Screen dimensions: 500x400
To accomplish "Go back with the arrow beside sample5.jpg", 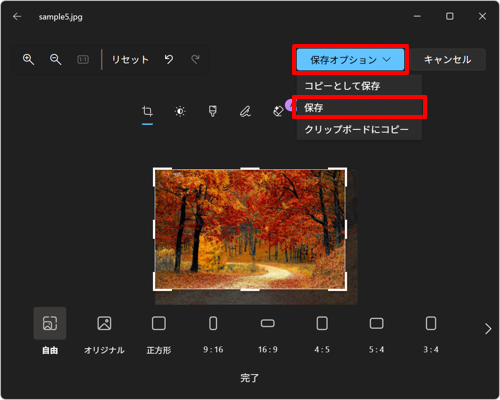I will click(17, 16).
